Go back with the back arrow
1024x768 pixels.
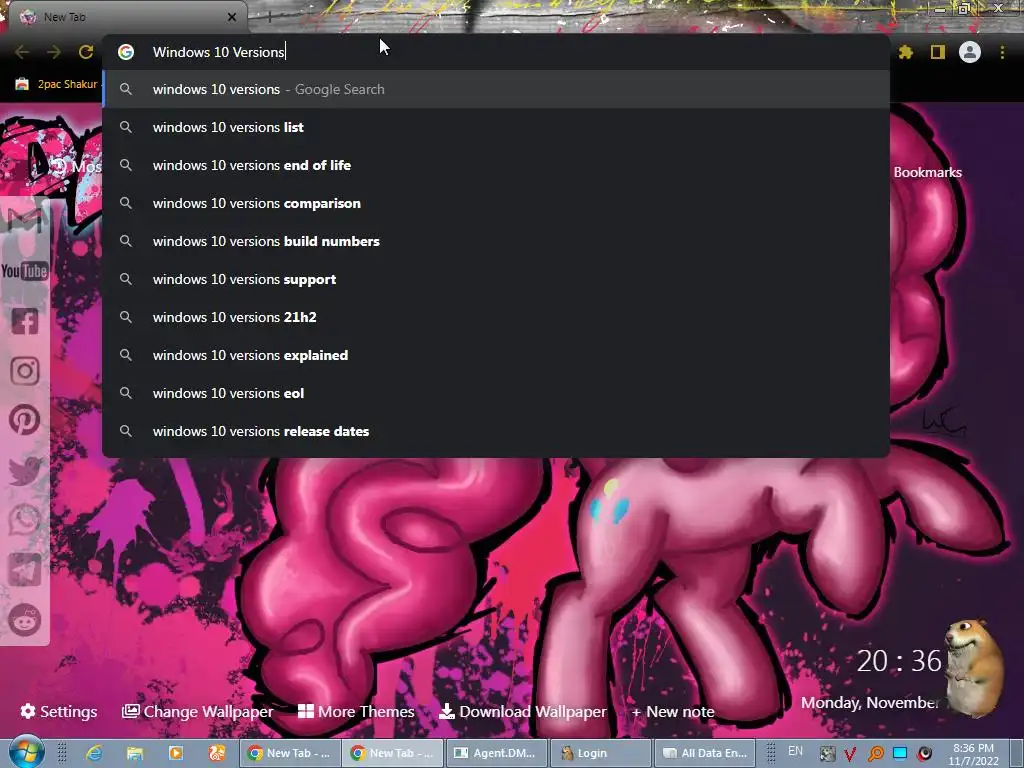[22, 52]
